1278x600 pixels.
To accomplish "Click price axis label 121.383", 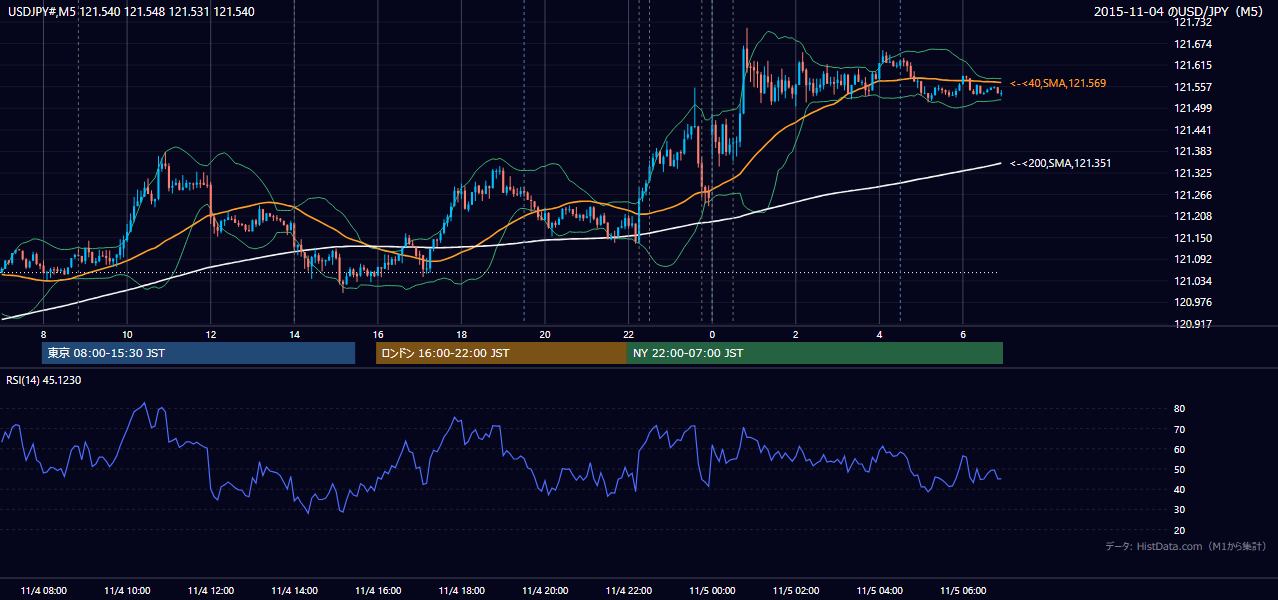I will pyautogui.click(x=1193, y=151).
